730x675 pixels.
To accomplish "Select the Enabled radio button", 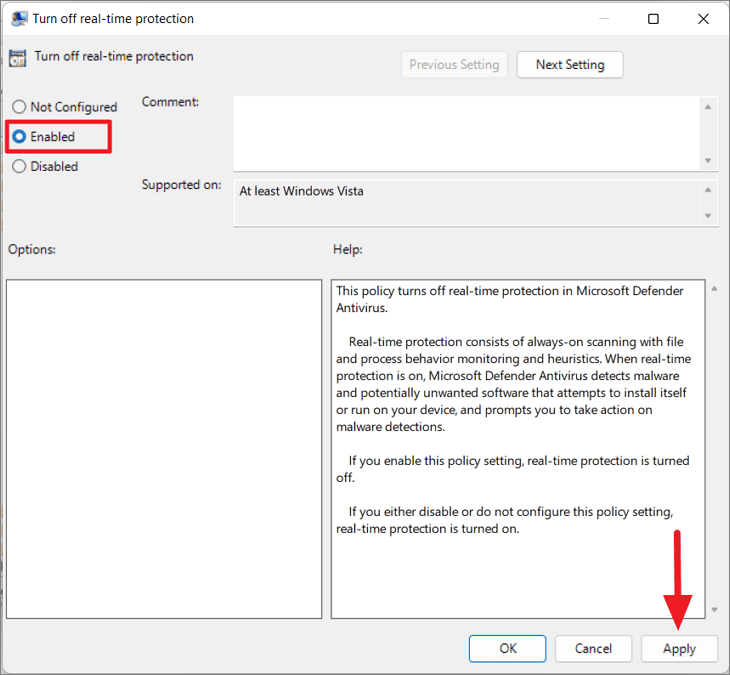I will (19, 136).
